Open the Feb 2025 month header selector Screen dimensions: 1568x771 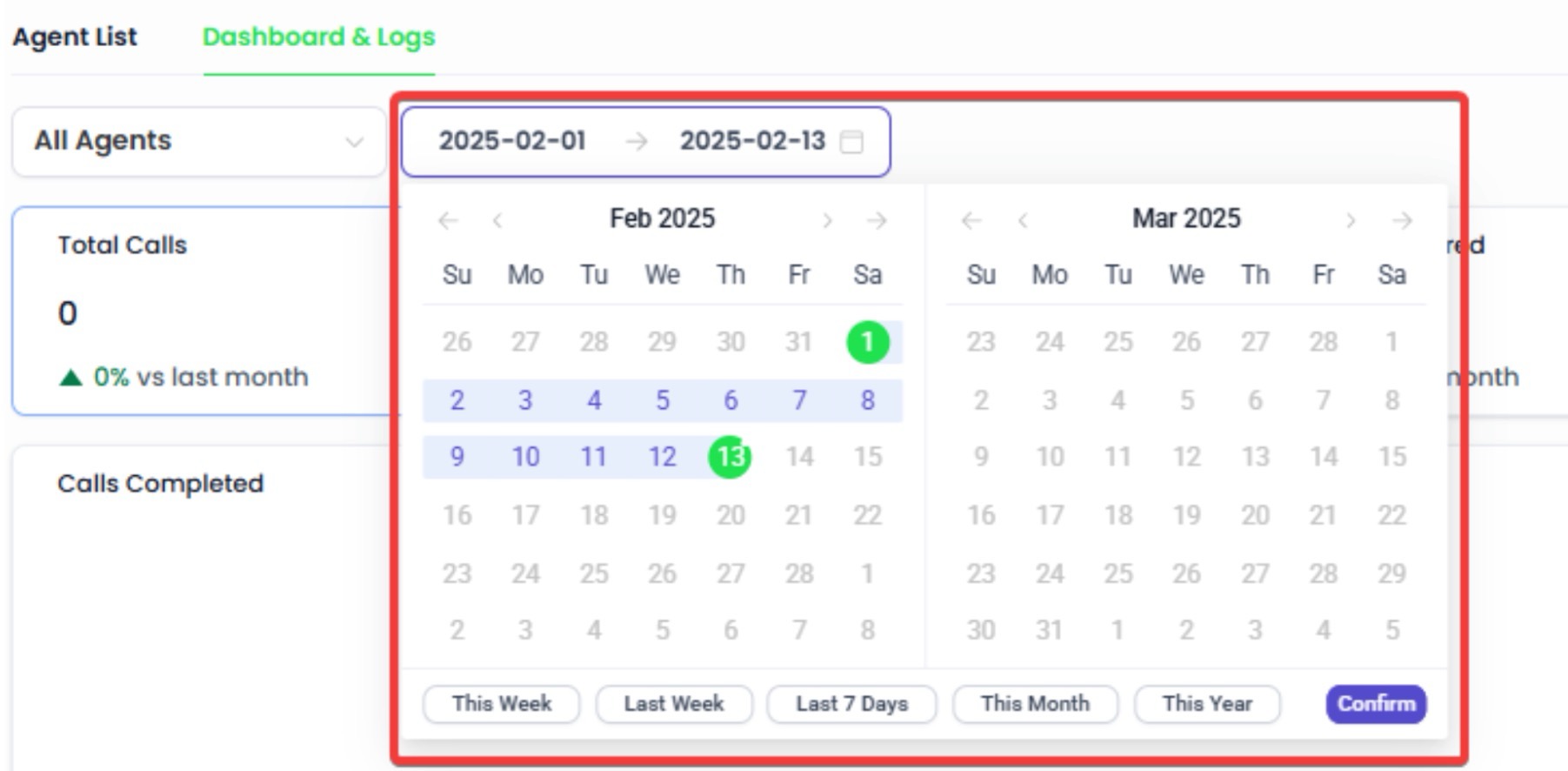[662, 218]
